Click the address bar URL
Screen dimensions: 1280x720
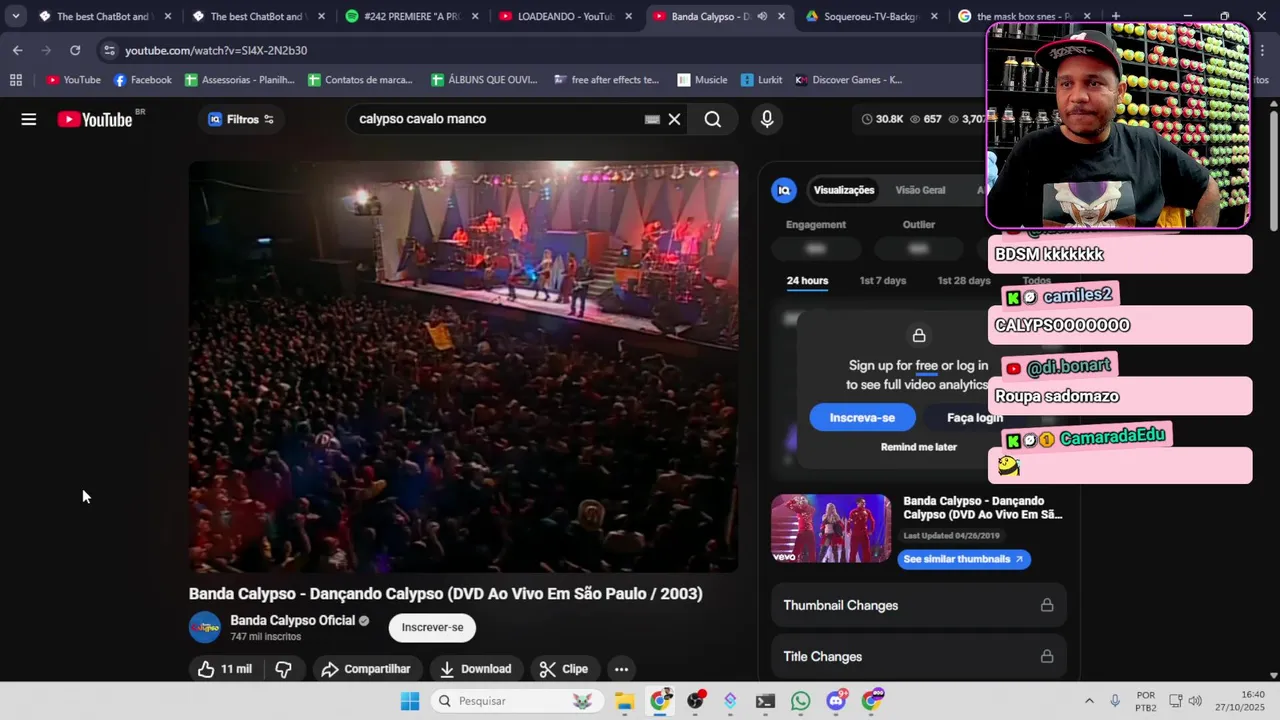(x=216, y=50)
